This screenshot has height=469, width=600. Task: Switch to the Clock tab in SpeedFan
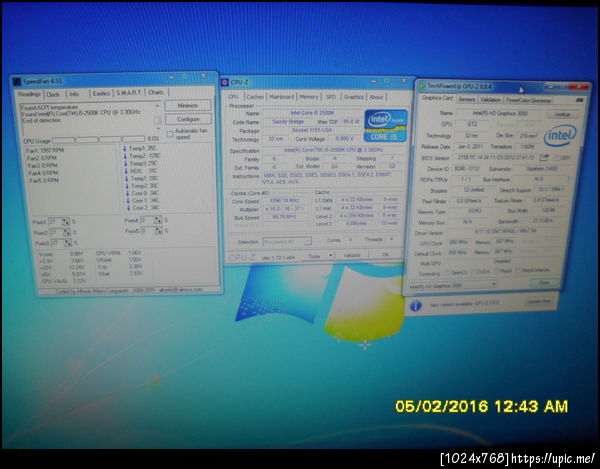54,94
